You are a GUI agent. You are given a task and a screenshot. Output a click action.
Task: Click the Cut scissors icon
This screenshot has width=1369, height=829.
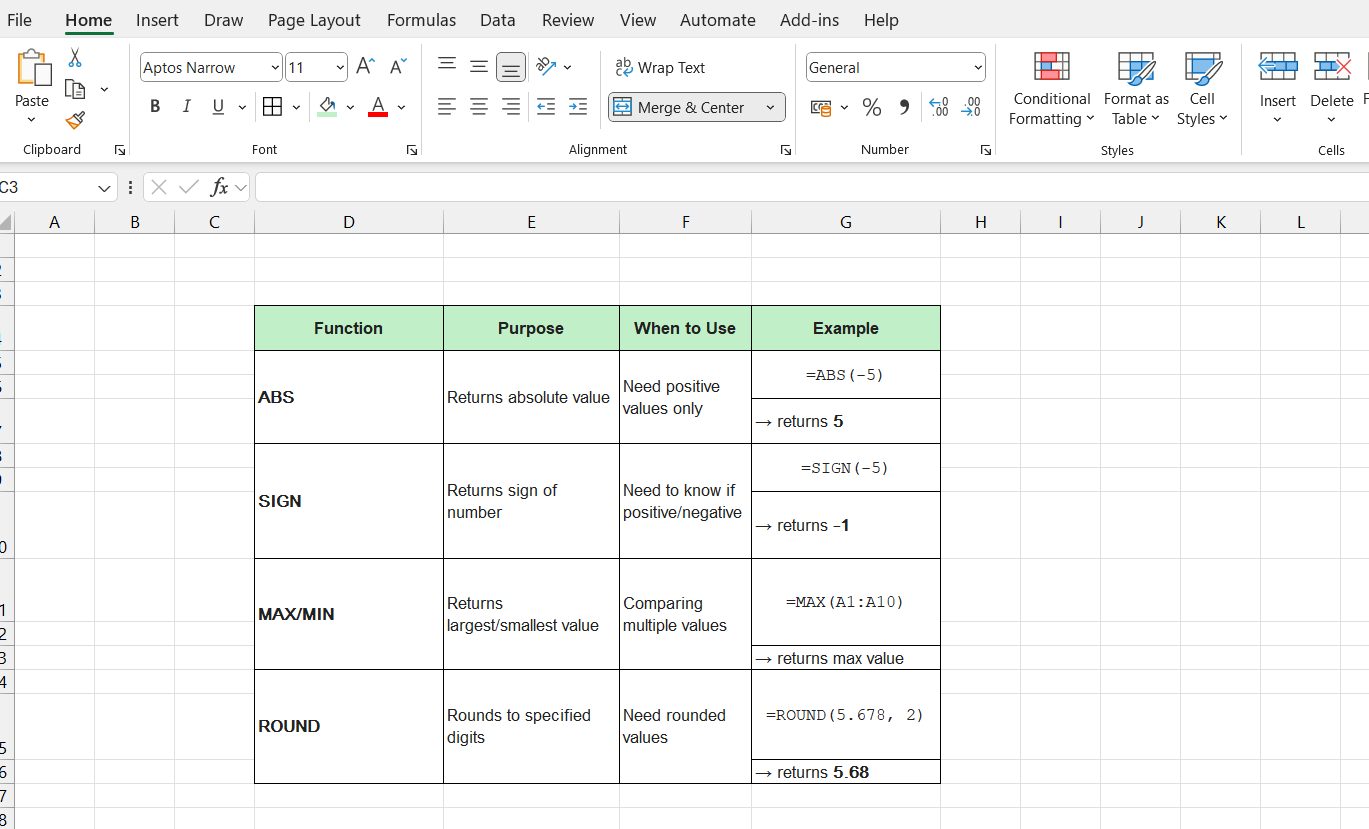point(75,58)
